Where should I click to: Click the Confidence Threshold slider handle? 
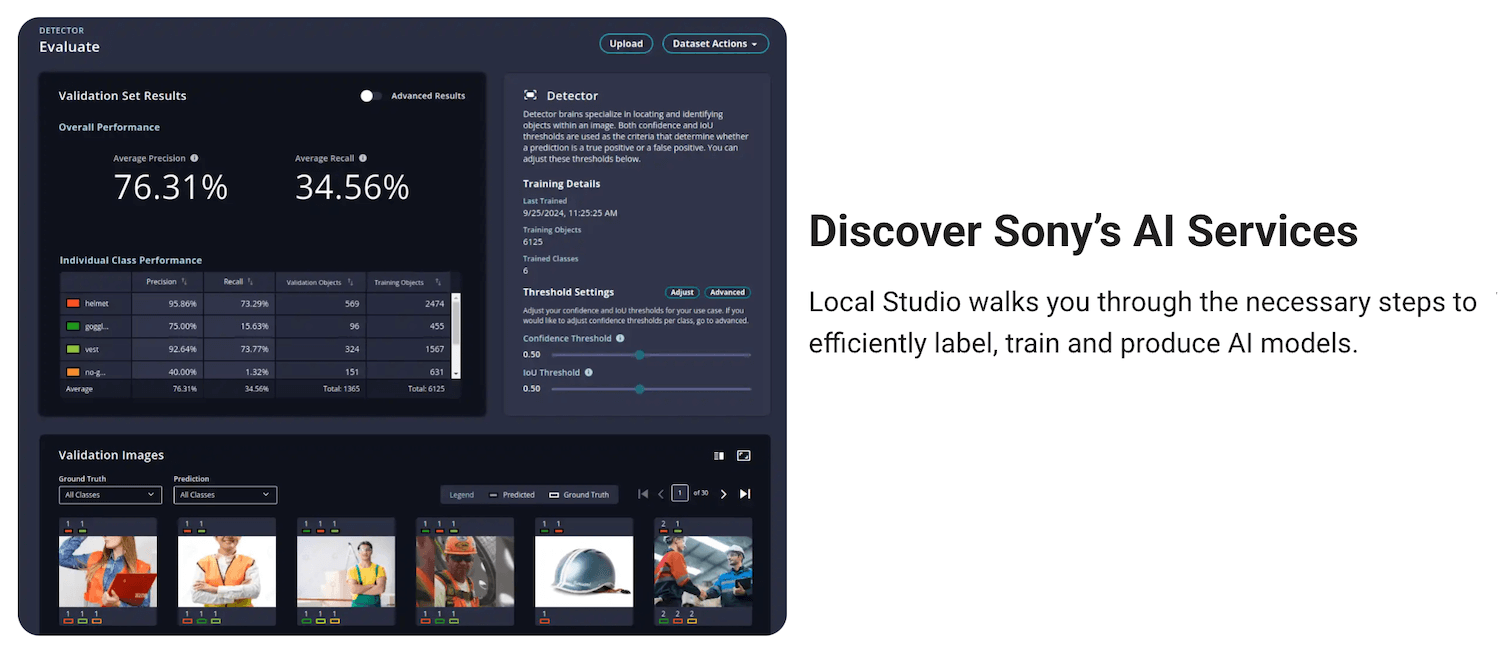640,355
